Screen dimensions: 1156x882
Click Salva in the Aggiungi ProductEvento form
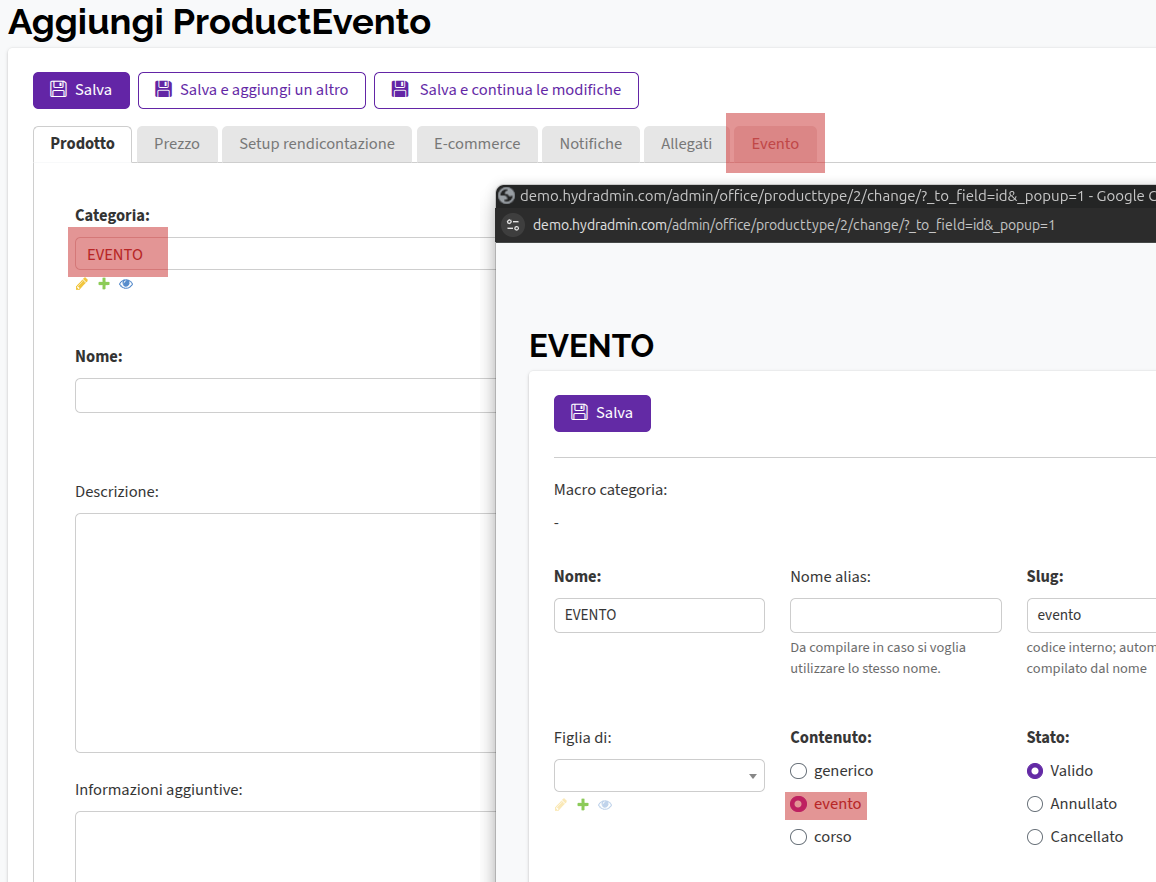(81, 90)
